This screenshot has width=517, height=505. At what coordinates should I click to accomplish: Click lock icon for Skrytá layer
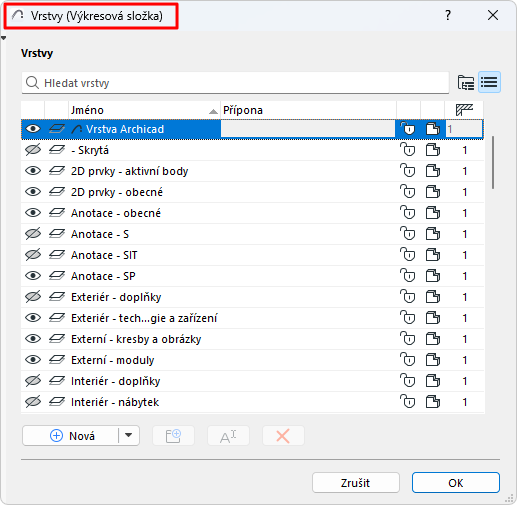pyautogui.click(x=408, y=150)
